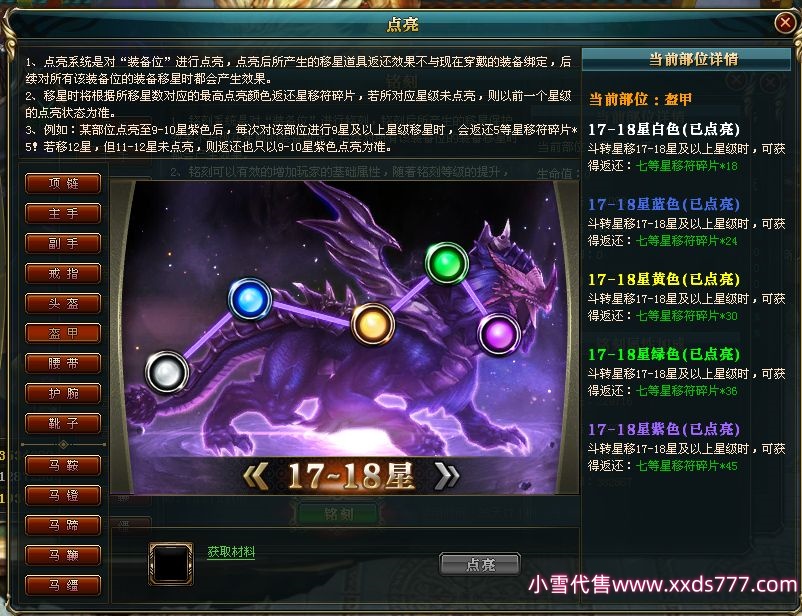Select the blue orb node
The width and height of the screenshot is (802, 616).
(250, 299)
